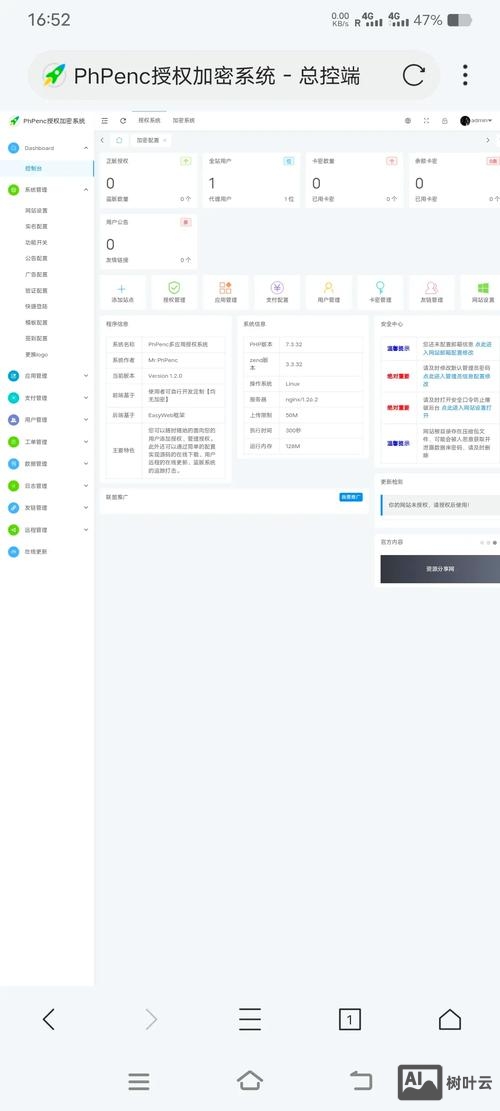The height and width of the screenshot is (1111, 500).
Task: Go back with browser back arrow
Action: 48,1019
